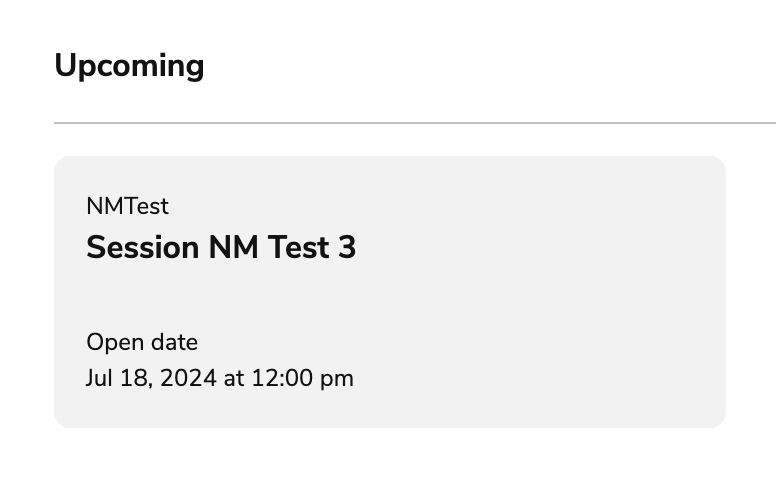Open the Session NM Test 3 card
The height and width of the screenshot is (500, 776).
point(389,292)
